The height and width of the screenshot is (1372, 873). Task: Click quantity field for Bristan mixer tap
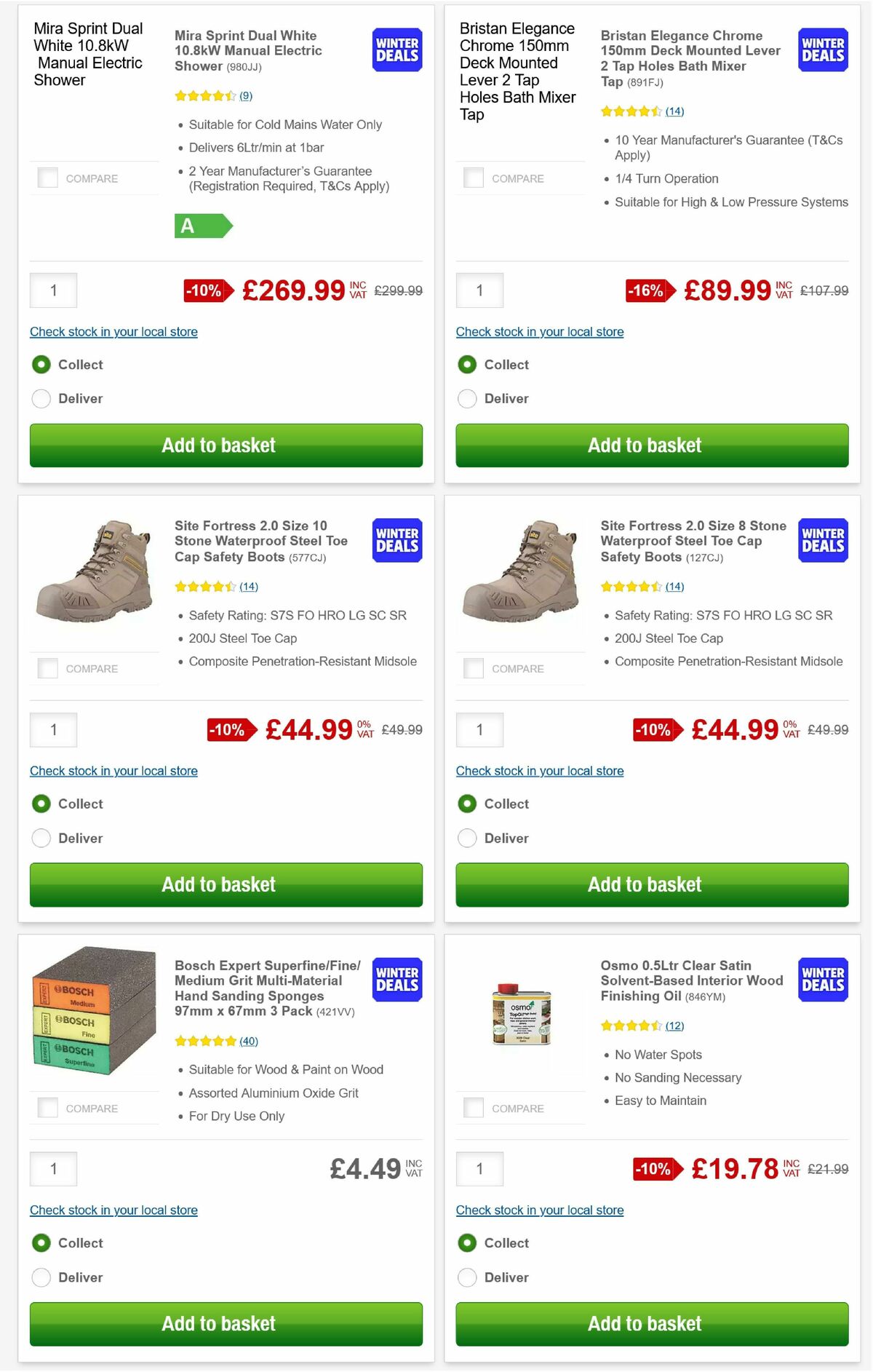click(479, 289)
